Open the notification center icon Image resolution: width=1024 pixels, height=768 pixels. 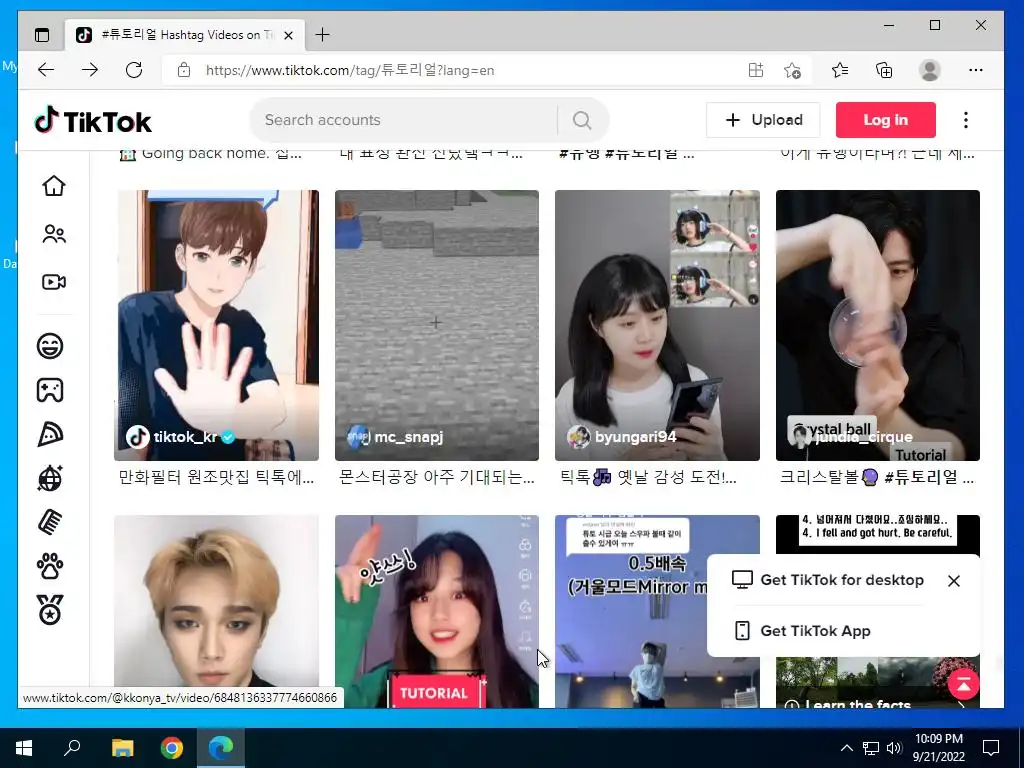[991, 748]
